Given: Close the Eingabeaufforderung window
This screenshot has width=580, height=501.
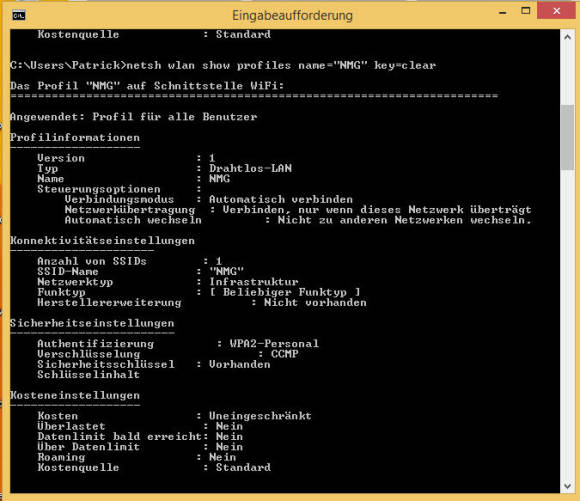Looking at the screenshot, I should coord(556,11).
